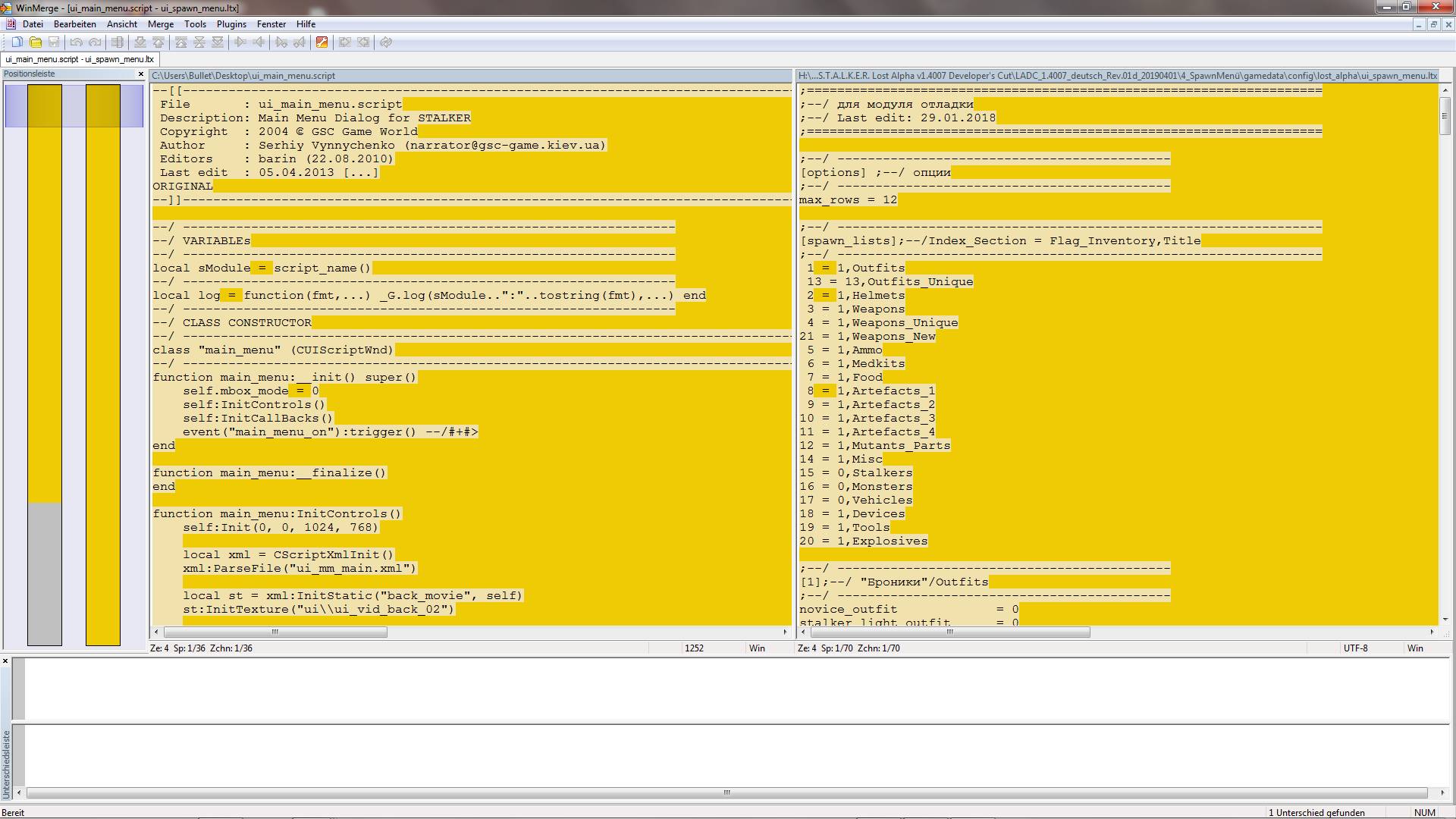Open the Plugins menu
Image resolution: width=1456 pixels, height=819 pixels.
pyautogui.click(x=231, y=24)
